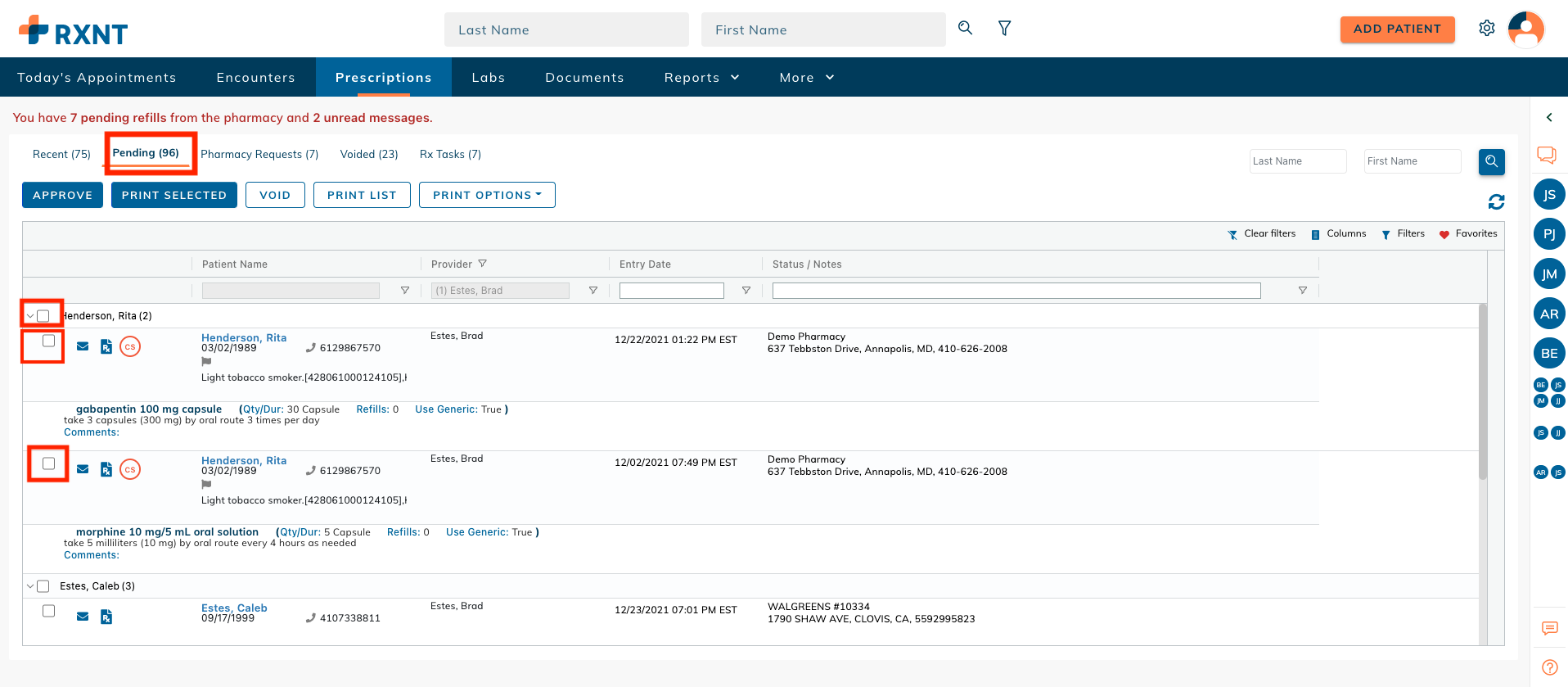This screenshot has height=687, width=1568.
Task: Open the Print Options dropdown
Action: pyautogui.click(x=487, y=195)
